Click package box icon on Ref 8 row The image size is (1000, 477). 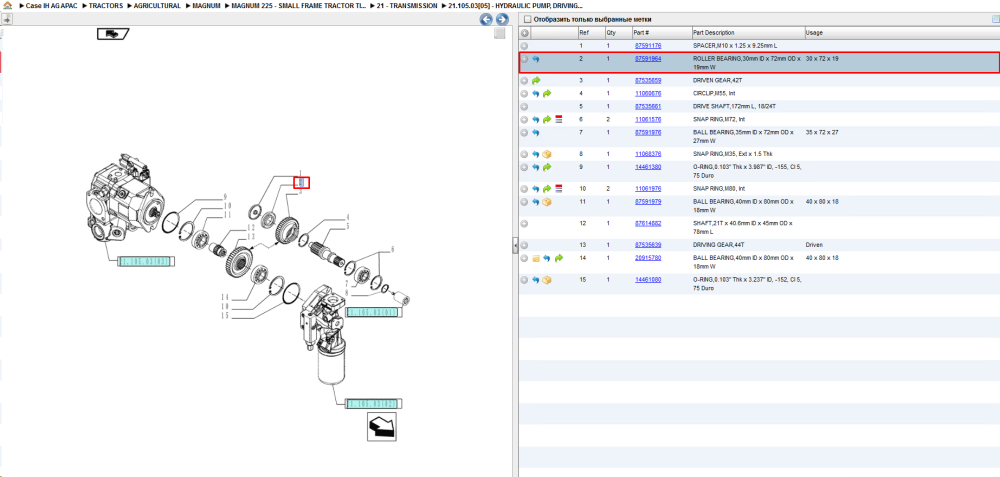(547, 154)
